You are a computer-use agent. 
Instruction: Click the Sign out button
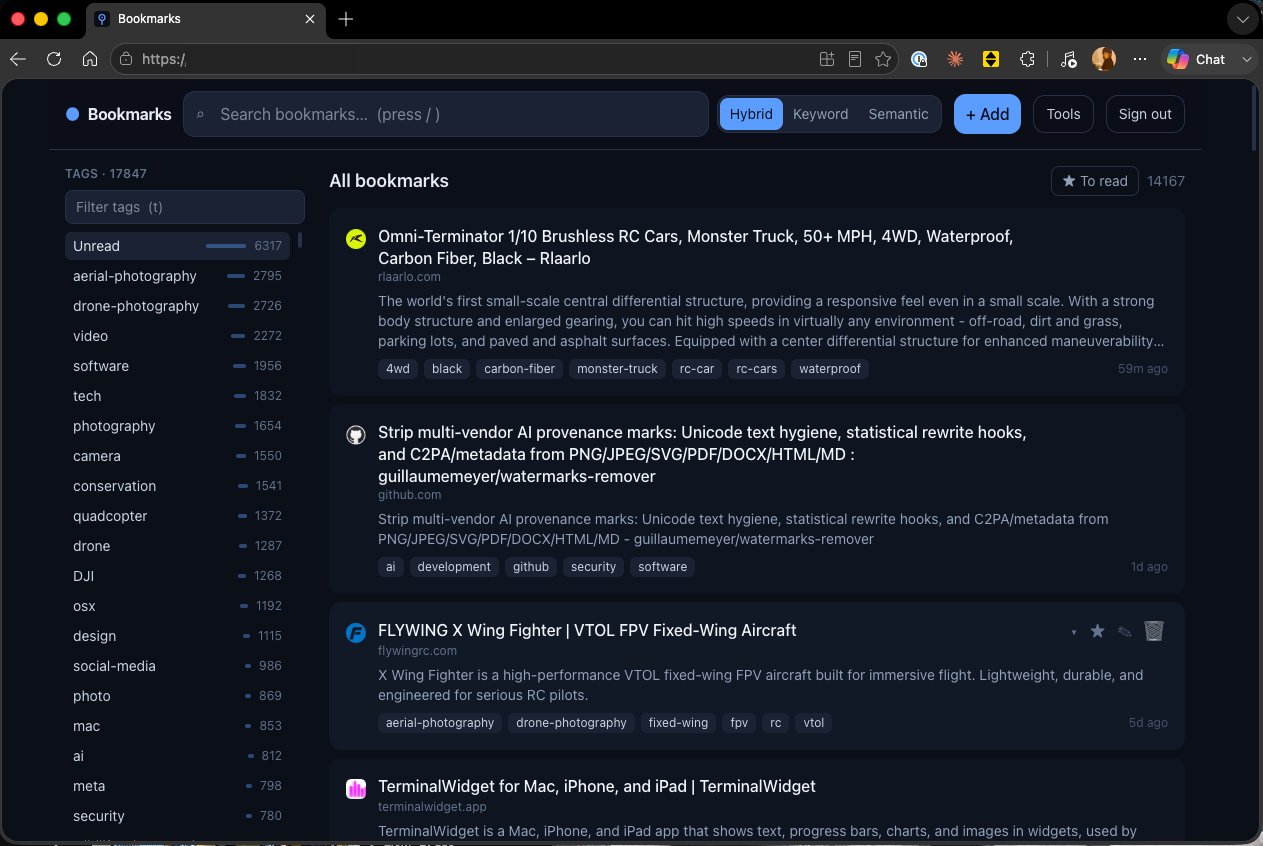[x=1145, y=114]
